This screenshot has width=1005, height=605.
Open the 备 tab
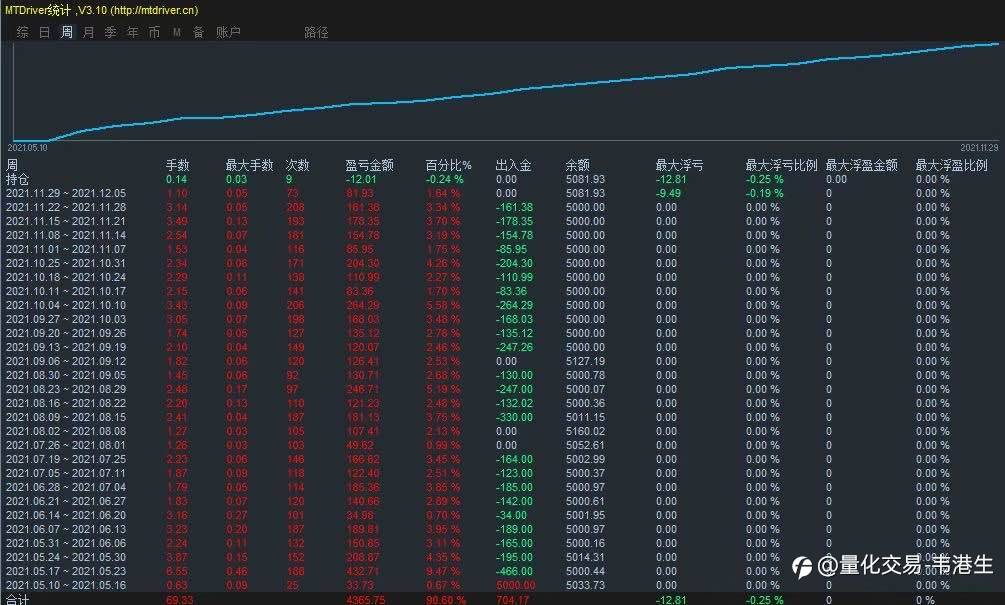coord(198,32)
